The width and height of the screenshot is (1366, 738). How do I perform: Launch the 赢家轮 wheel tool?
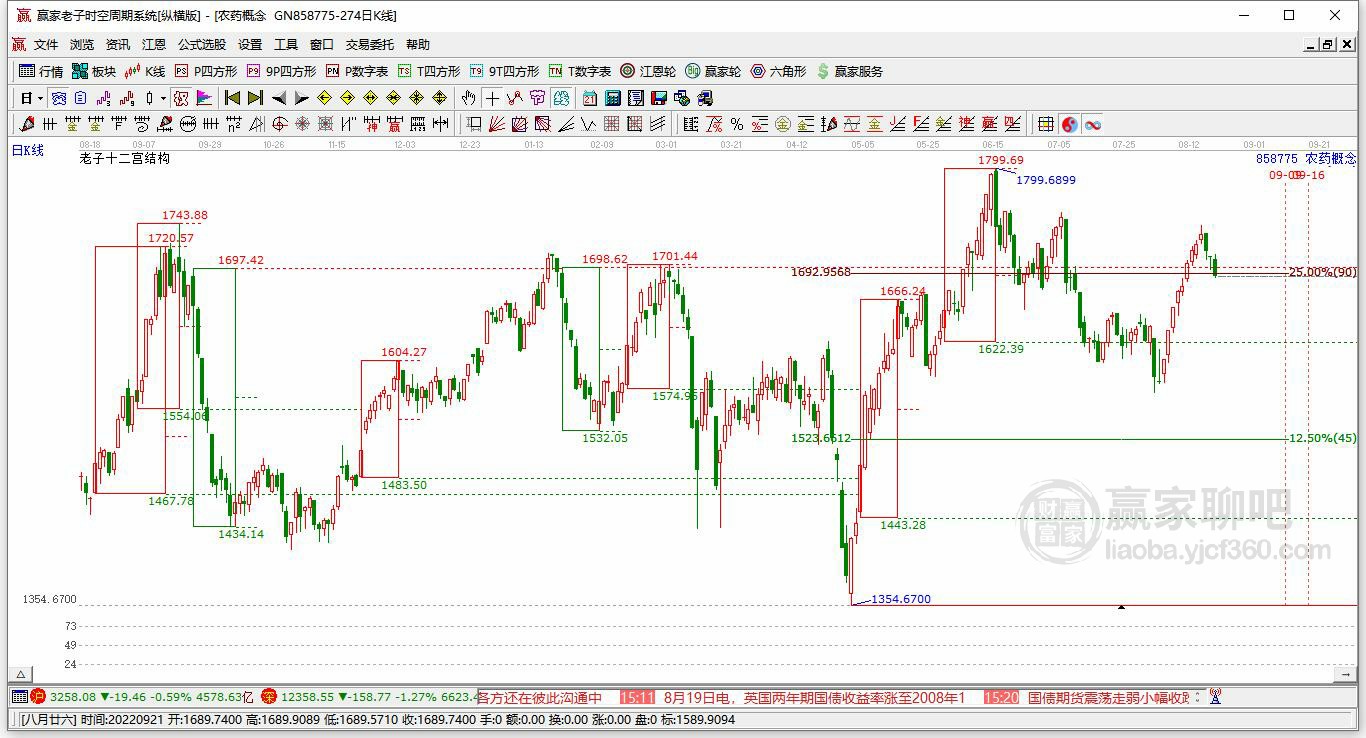[713, 71]
